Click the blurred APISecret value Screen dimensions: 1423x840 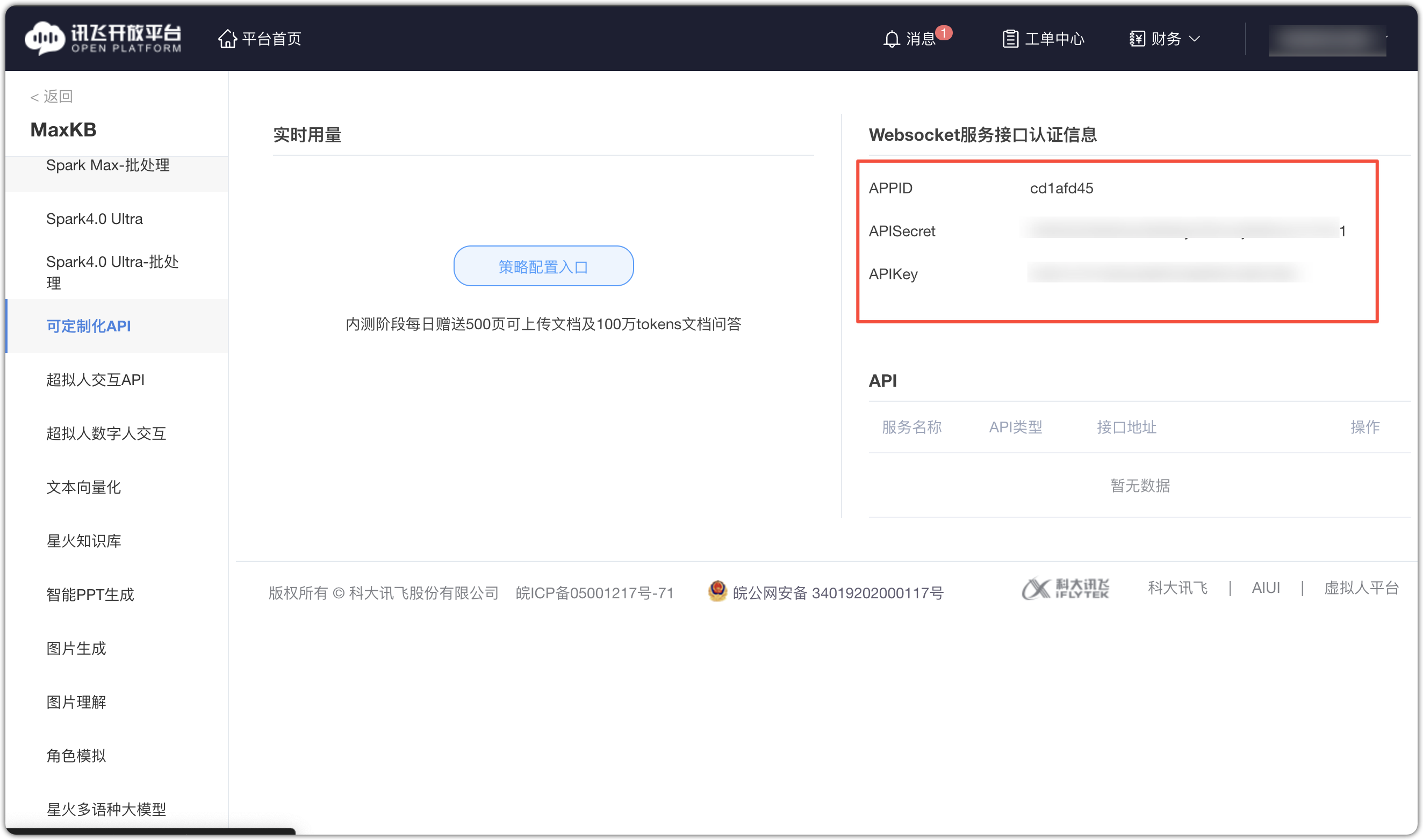1185,230
